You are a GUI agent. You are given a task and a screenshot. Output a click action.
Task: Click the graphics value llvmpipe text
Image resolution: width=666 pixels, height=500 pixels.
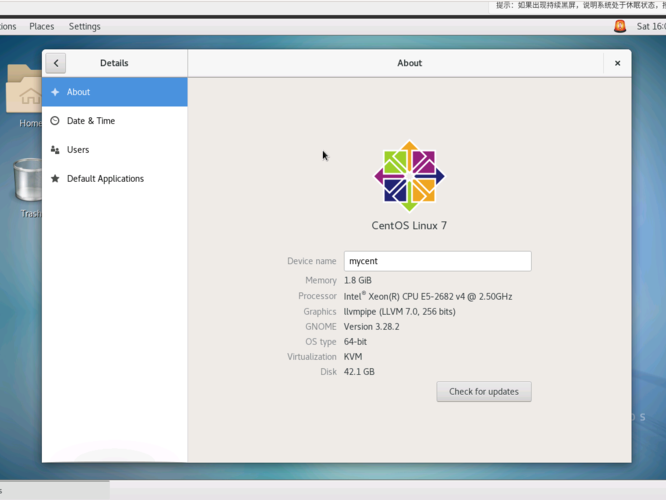[x=399, y=312]
